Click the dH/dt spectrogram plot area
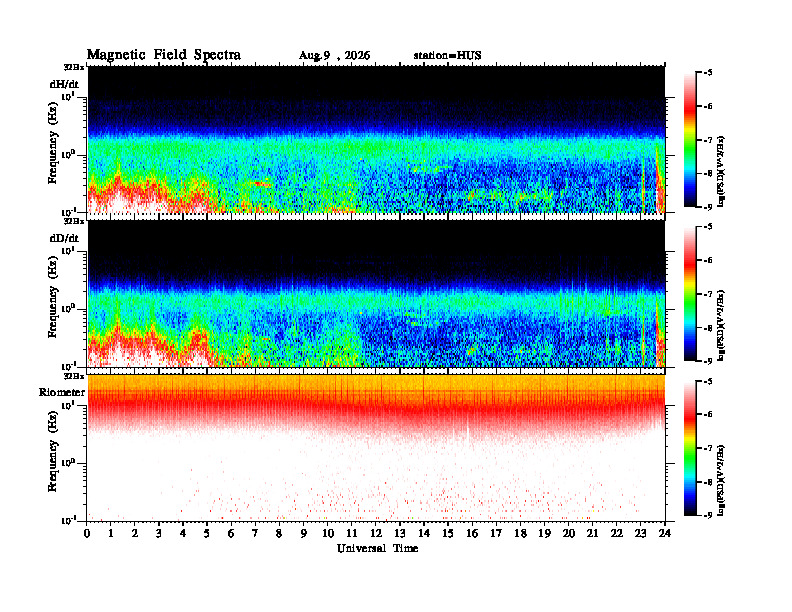This screenshot has height=612, width=792. coord(376,139)
